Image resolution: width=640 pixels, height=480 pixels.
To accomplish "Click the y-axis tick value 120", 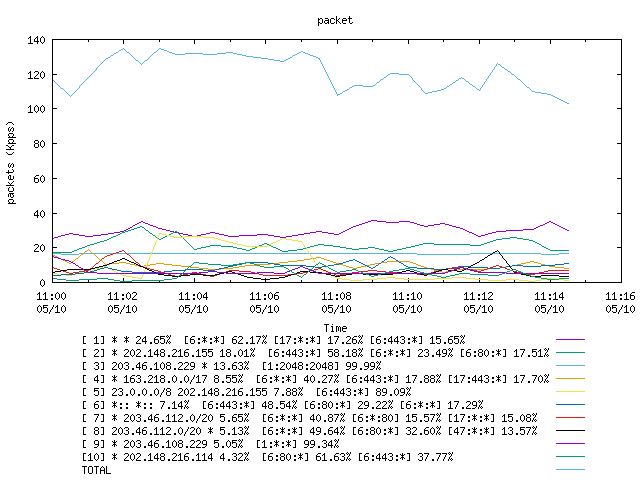I will click(36, 75).
